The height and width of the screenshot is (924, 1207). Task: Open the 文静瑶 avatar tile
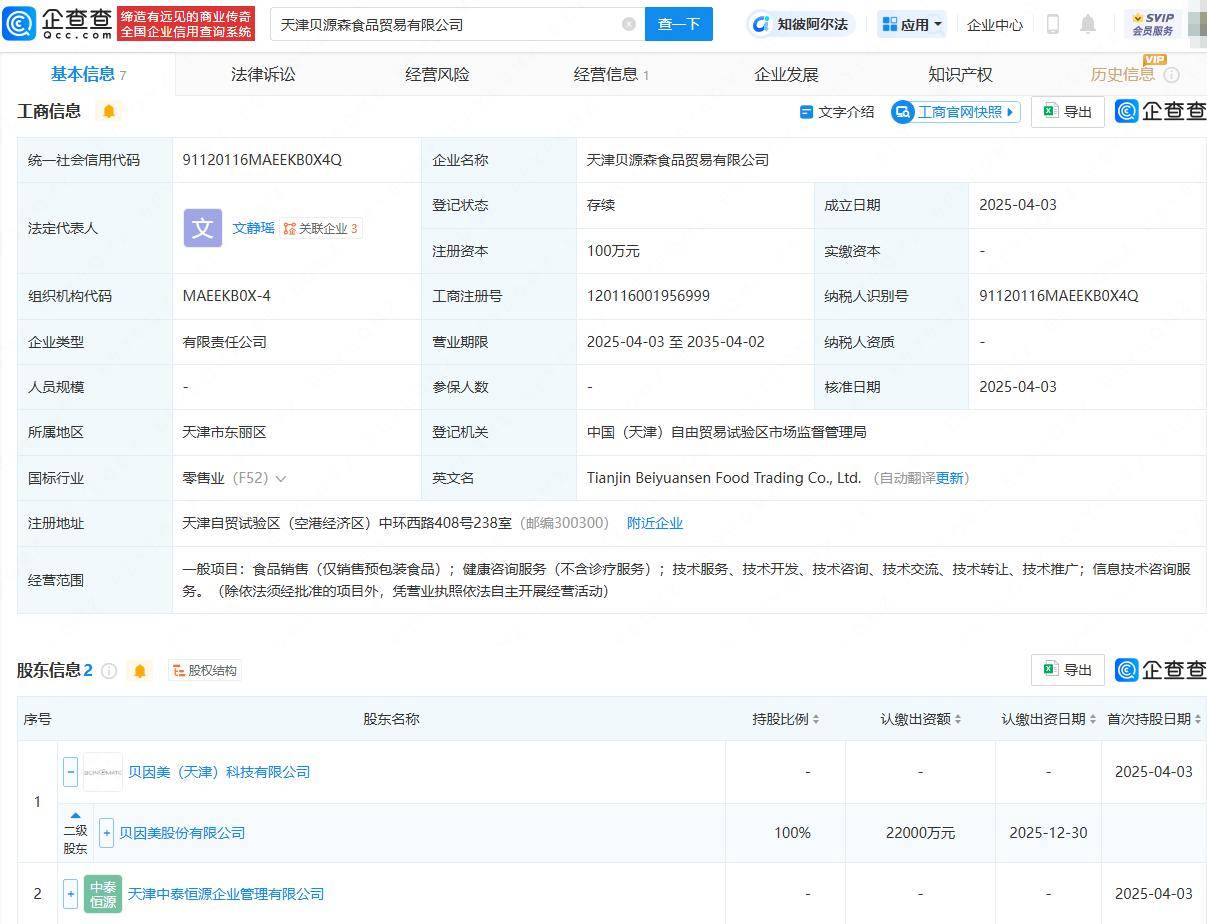pyautogui.click(x=203, y=228)
